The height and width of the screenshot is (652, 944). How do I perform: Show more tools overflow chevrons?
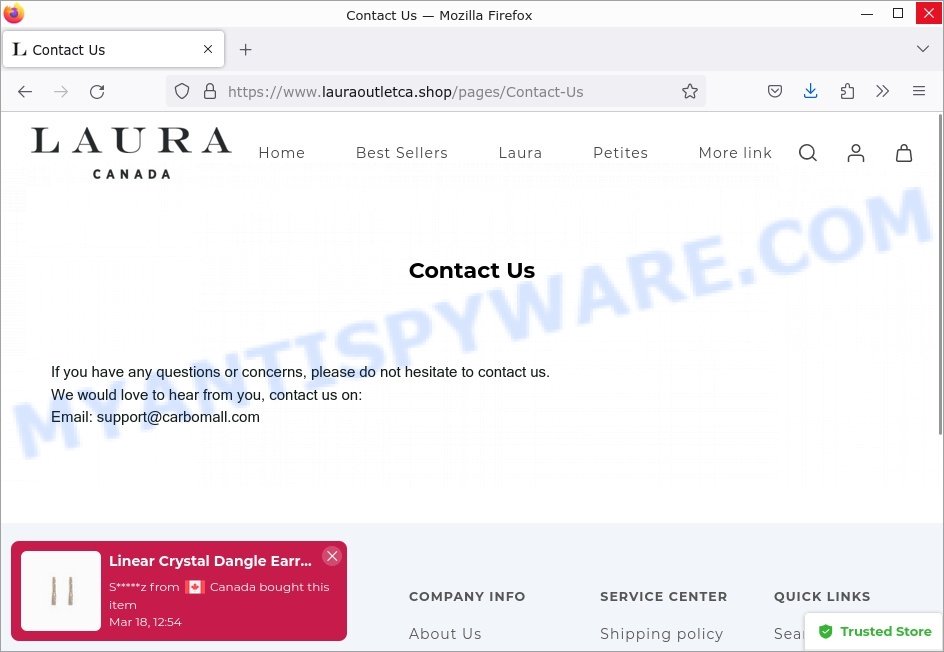883,92
